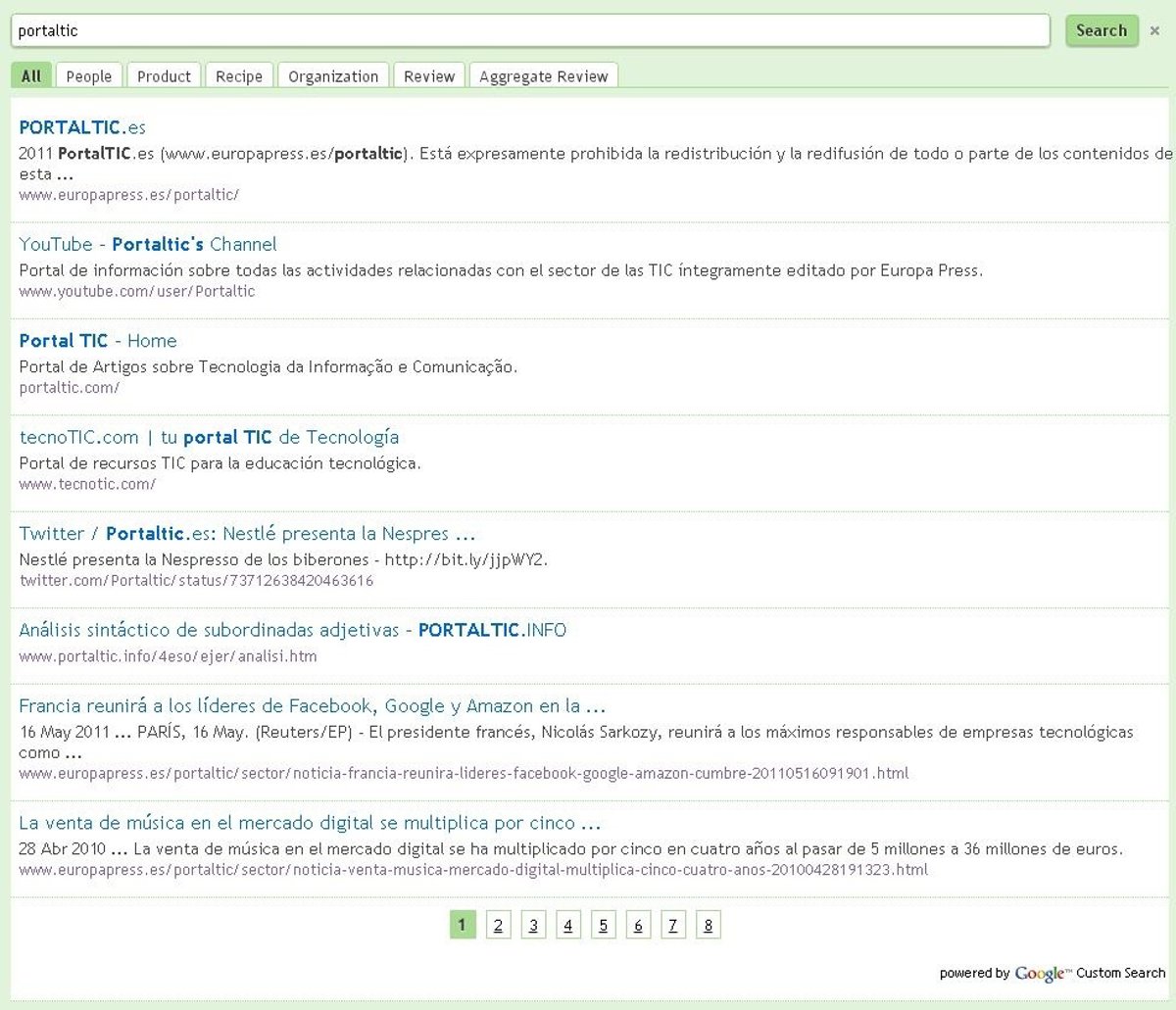Click the search input field containing portaltic
Screen dimensions: 1176x1010
(x=529, y=30)
